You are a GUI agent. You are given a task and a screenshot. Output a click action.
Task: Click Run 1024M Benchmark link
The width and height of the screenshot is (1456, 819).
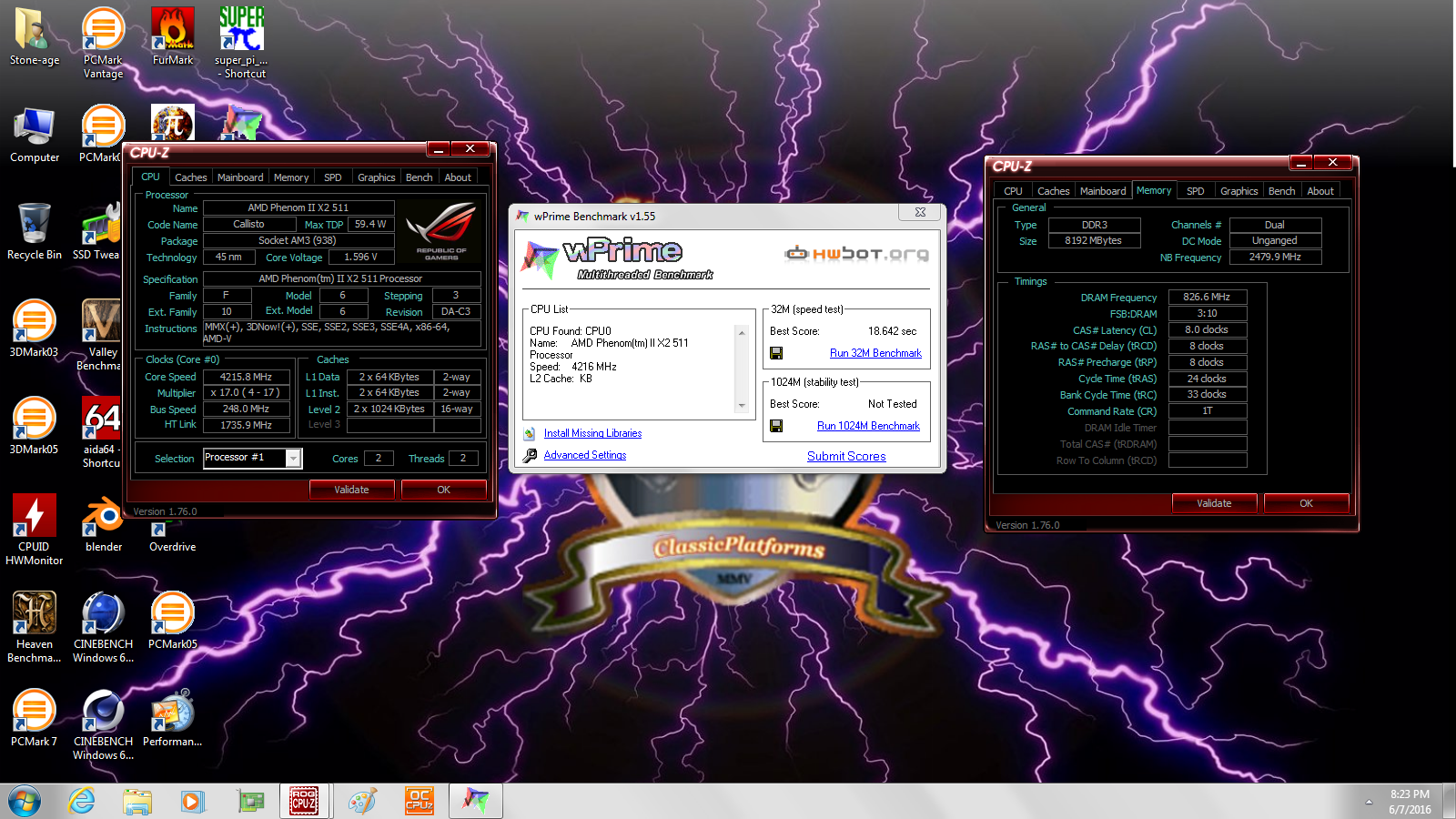(868, 426)
